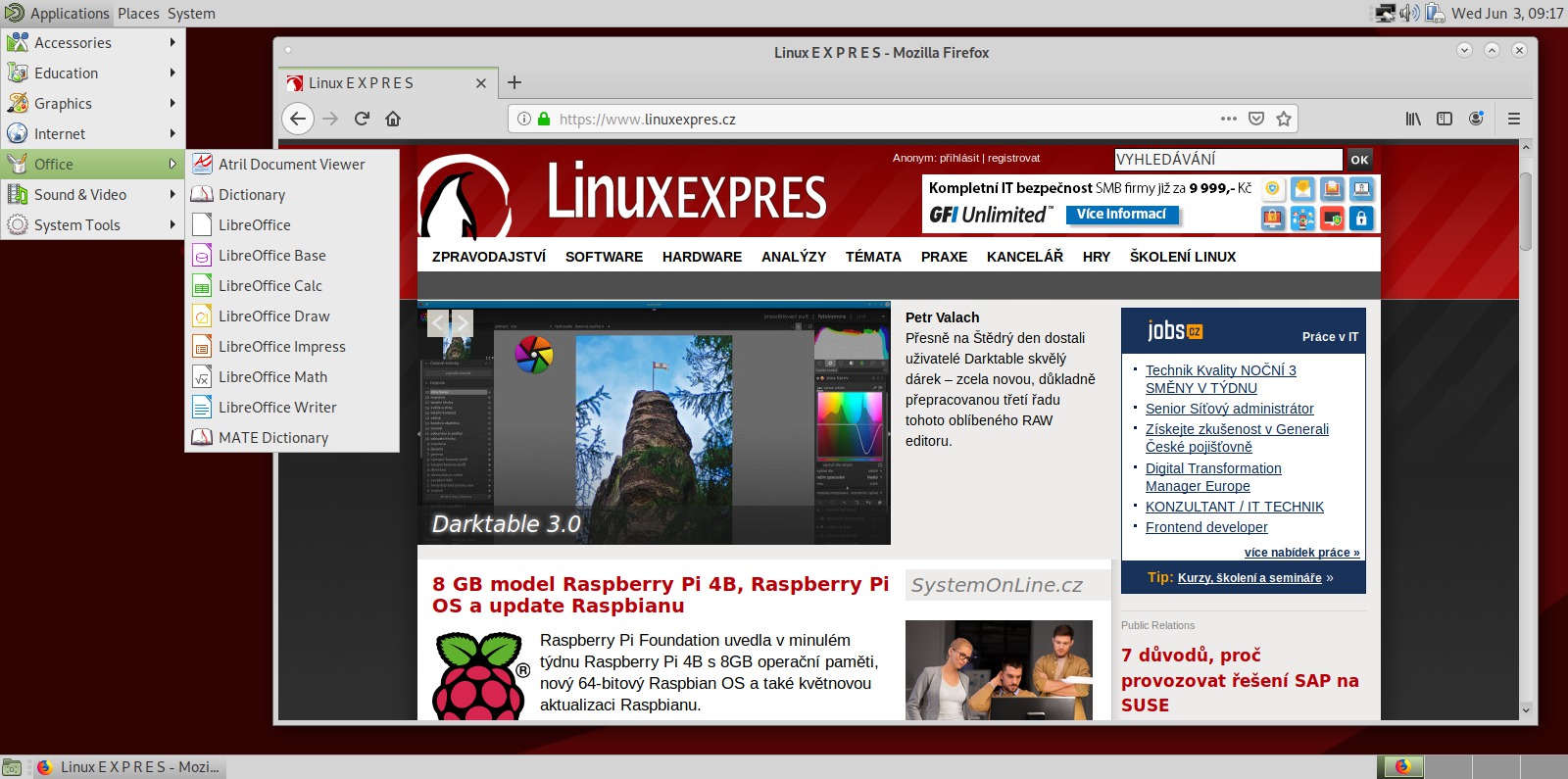Click the Firefox home icon
Viewport: 1568px width, 779px height.
393,119
